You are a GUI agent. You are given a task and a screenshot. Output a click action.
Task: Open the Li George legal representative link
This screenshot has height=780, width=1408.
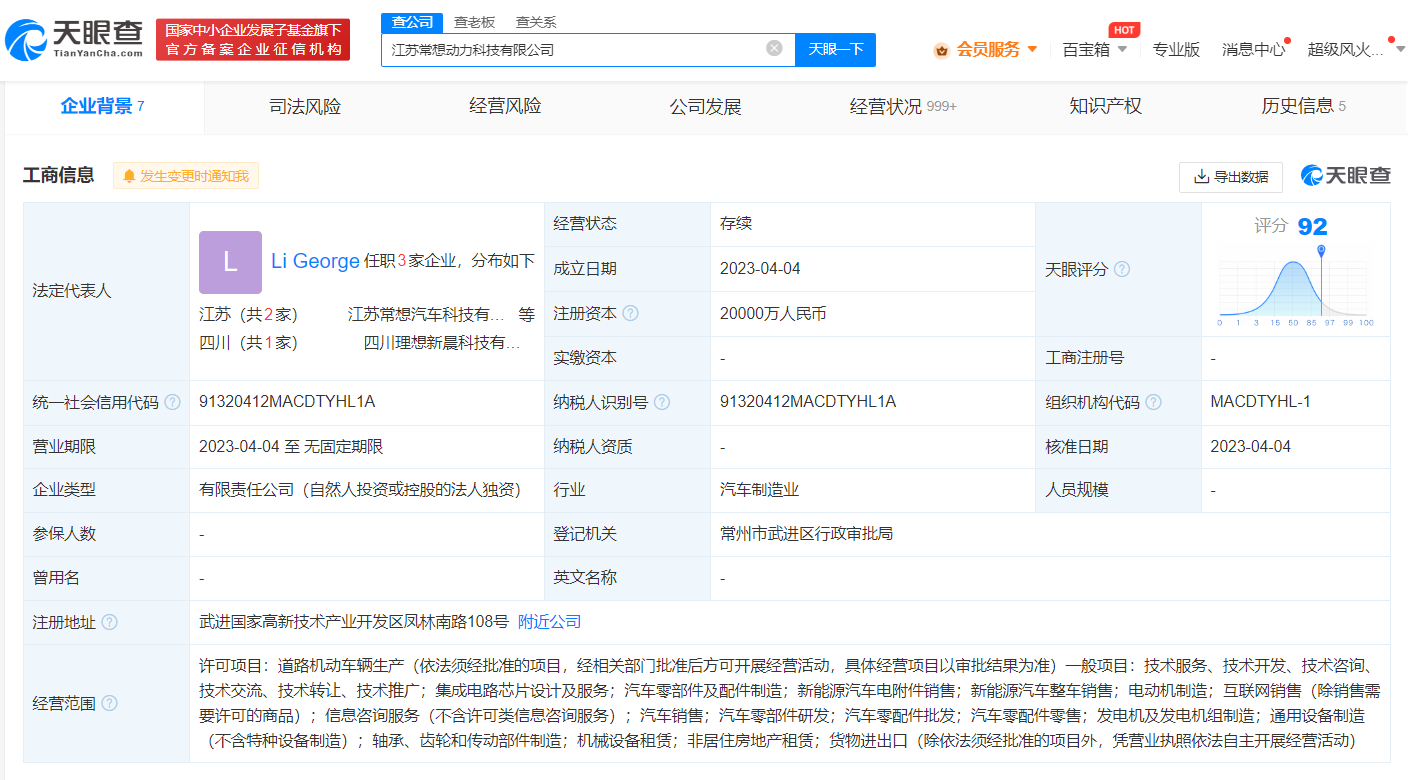point(315,261)
